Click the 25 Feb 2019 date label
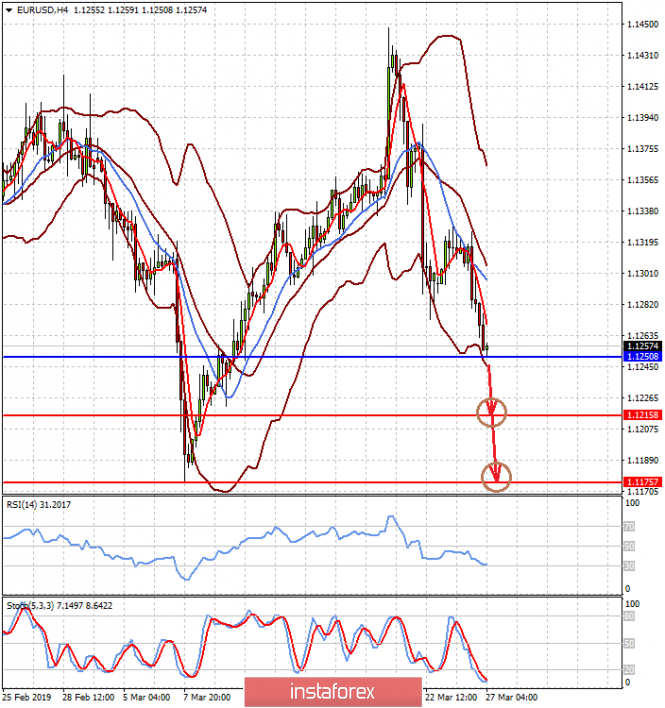 28,696
